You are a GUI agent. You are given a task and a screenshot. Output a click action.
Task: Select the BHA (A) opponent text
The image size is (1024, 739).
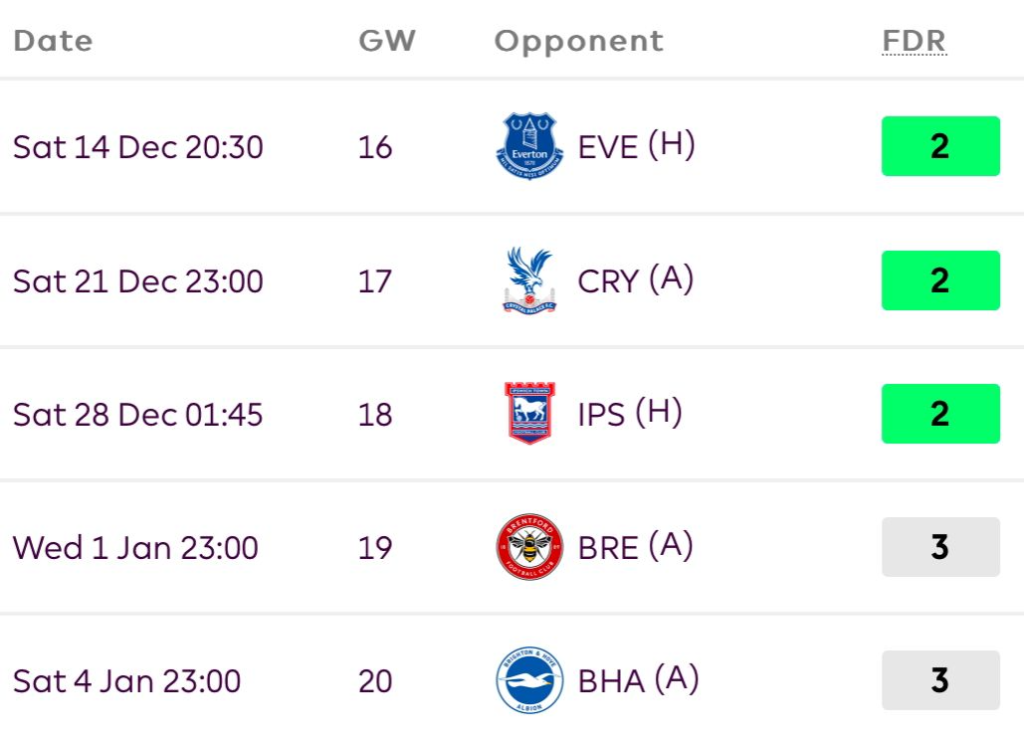point(638,681)
